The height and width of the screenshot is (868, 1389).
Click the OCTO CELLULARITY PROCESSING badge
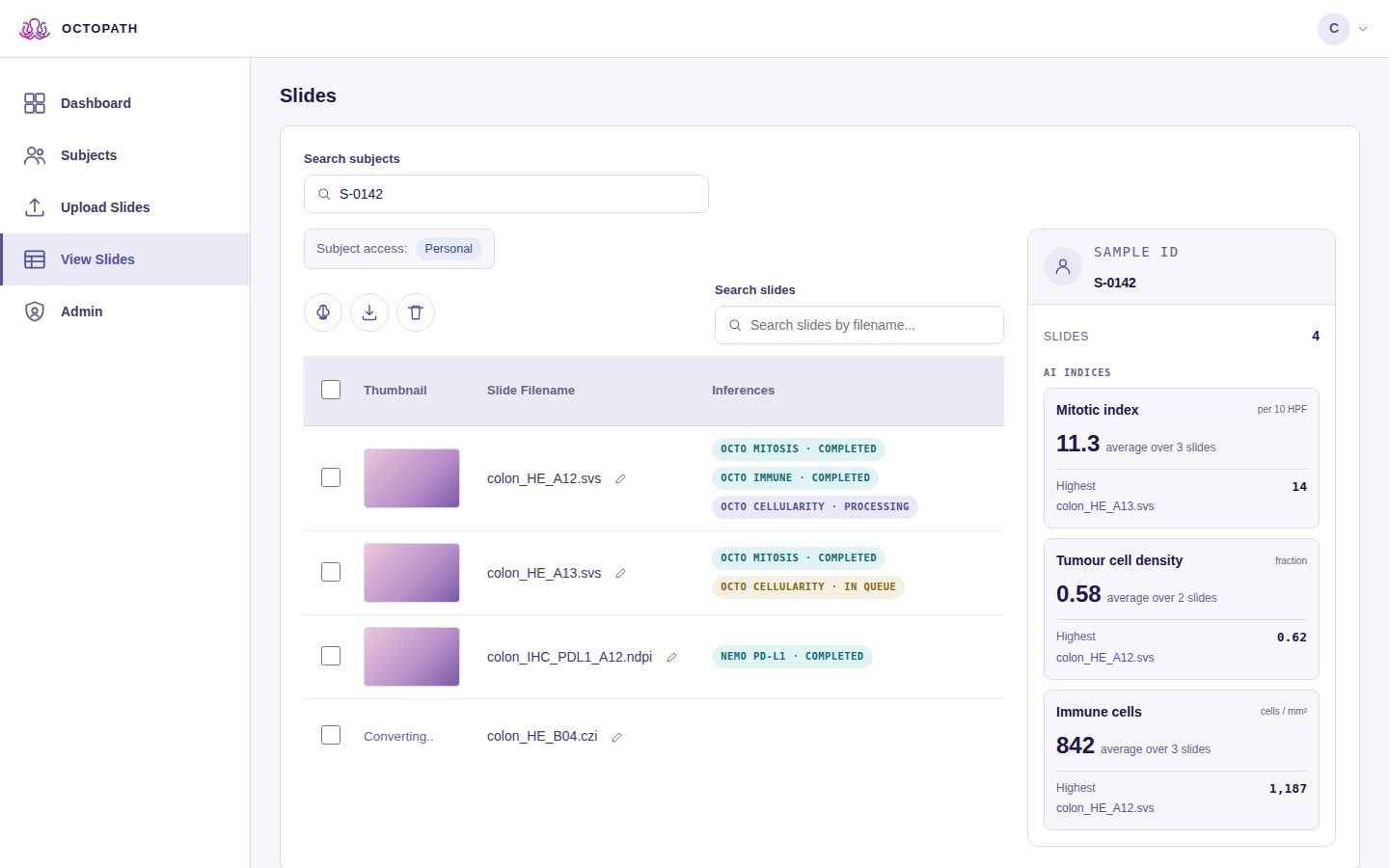point(815,506)
